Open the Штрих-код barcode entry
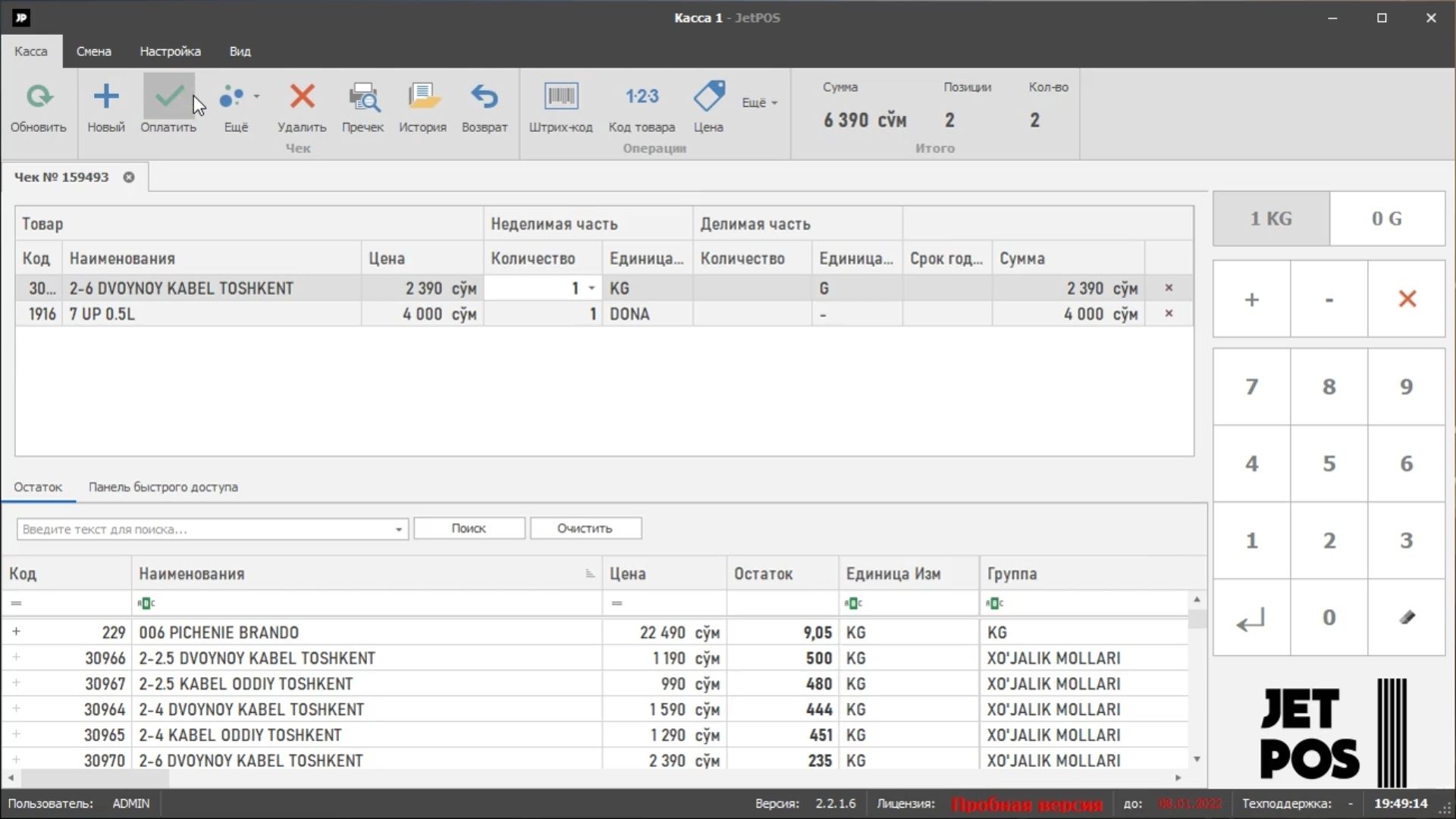 click(x=561, y=97)
